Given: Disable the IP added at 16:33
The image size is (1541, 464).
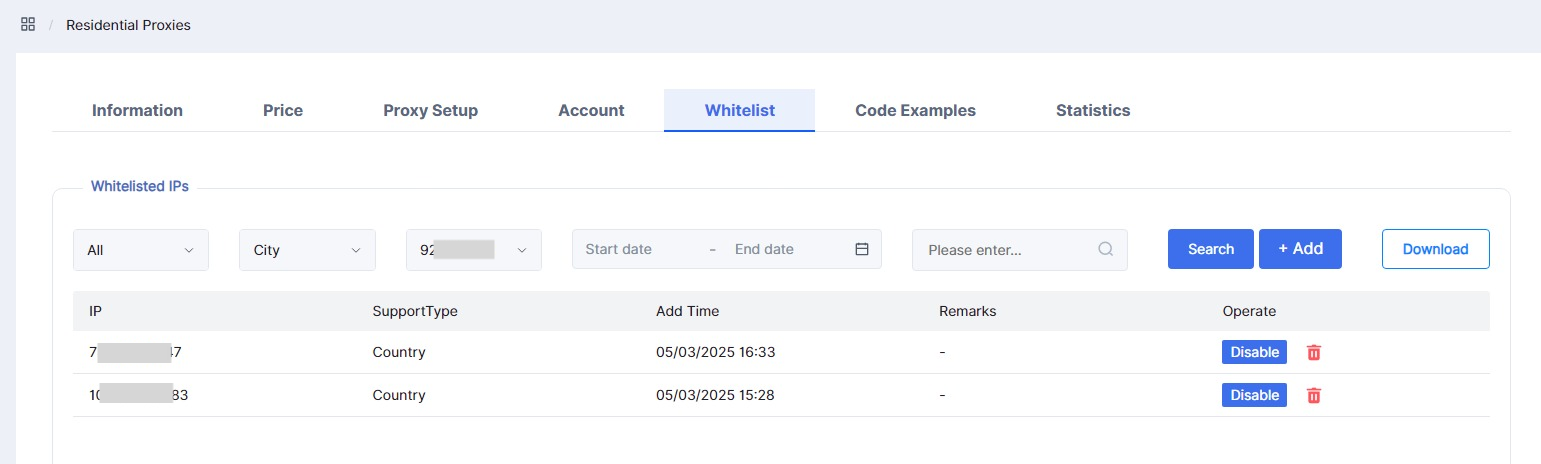Looking at the screenshot, I should [x=1254, y=352].
